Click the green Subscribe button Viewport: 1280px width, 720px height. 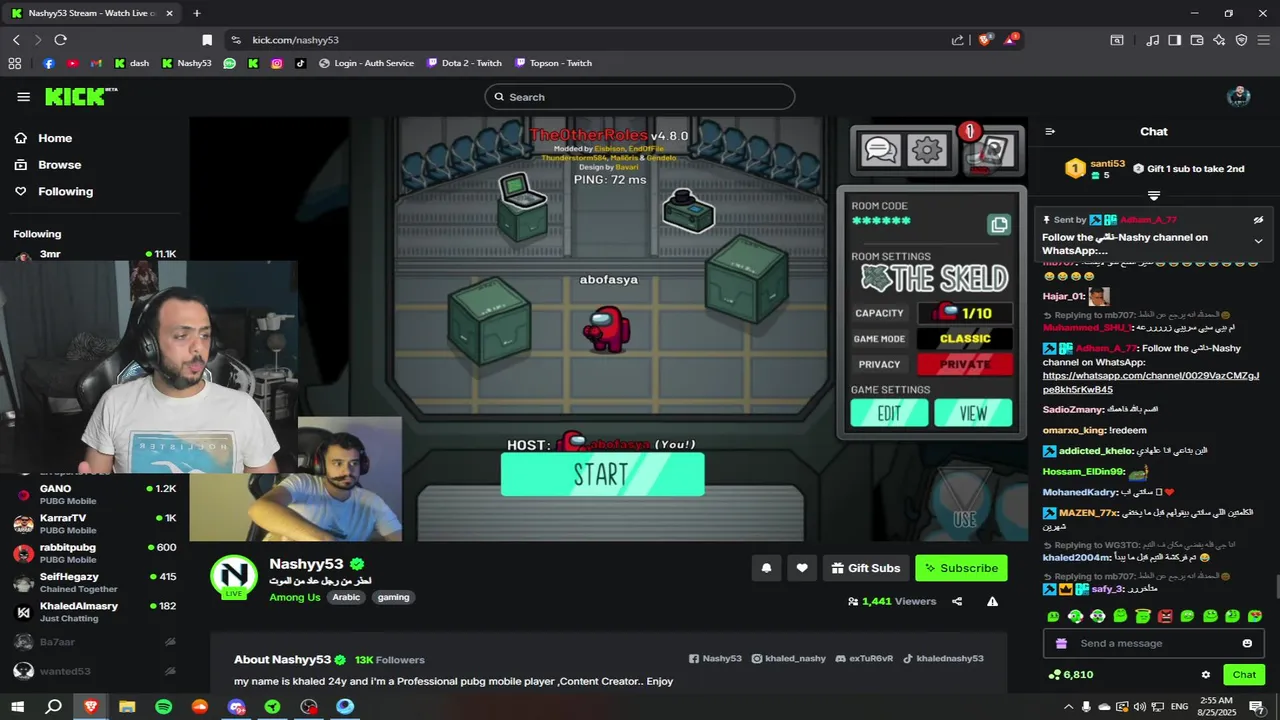pos(961,568)
